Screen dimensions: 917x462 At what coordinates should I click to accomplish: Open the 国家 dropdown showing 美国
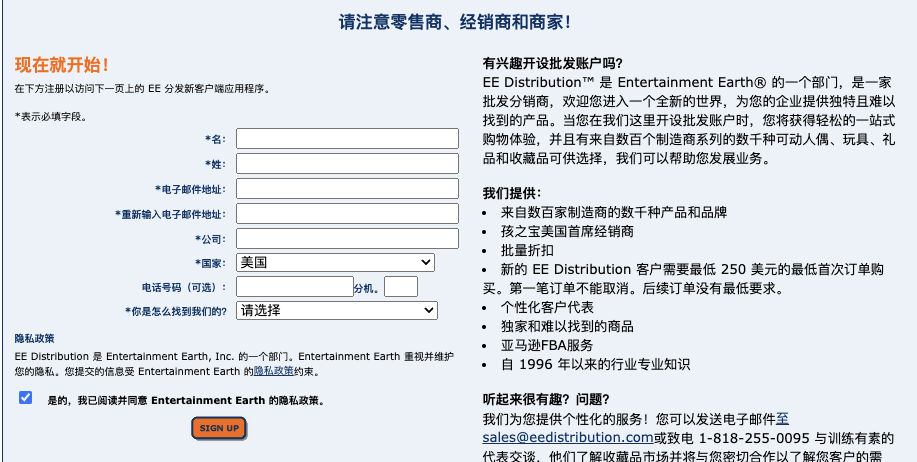click(336, 263)
